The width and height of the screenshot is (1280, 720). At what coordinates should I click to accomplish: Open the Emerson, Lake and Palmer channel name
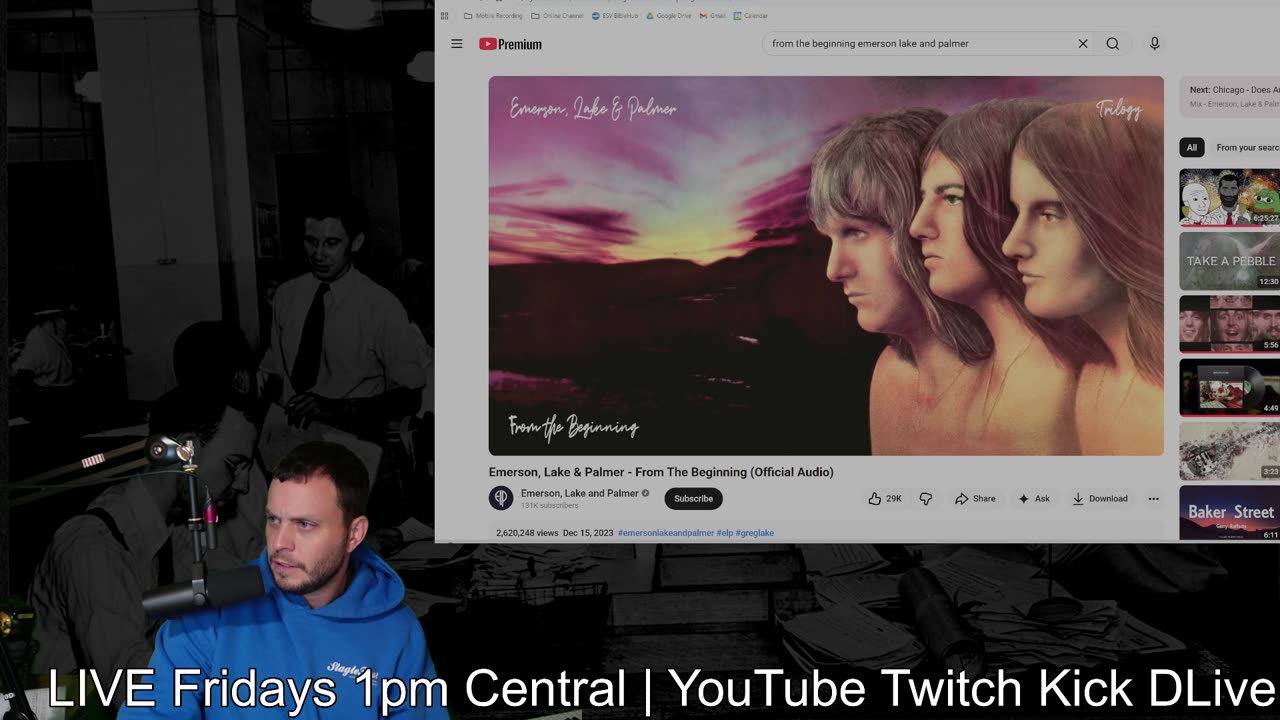(x=579, y=493)
